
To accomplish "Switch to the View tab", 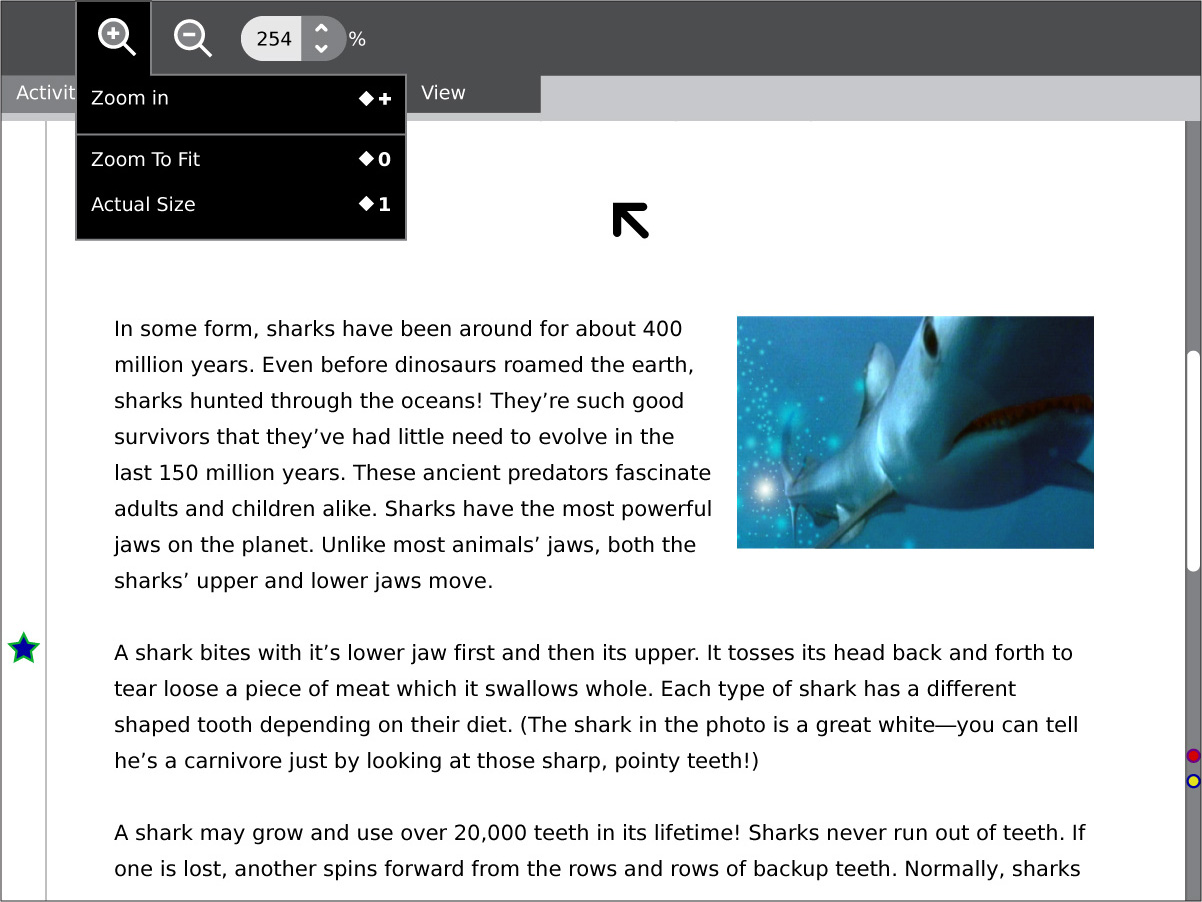I will click(x=443, y=93).
